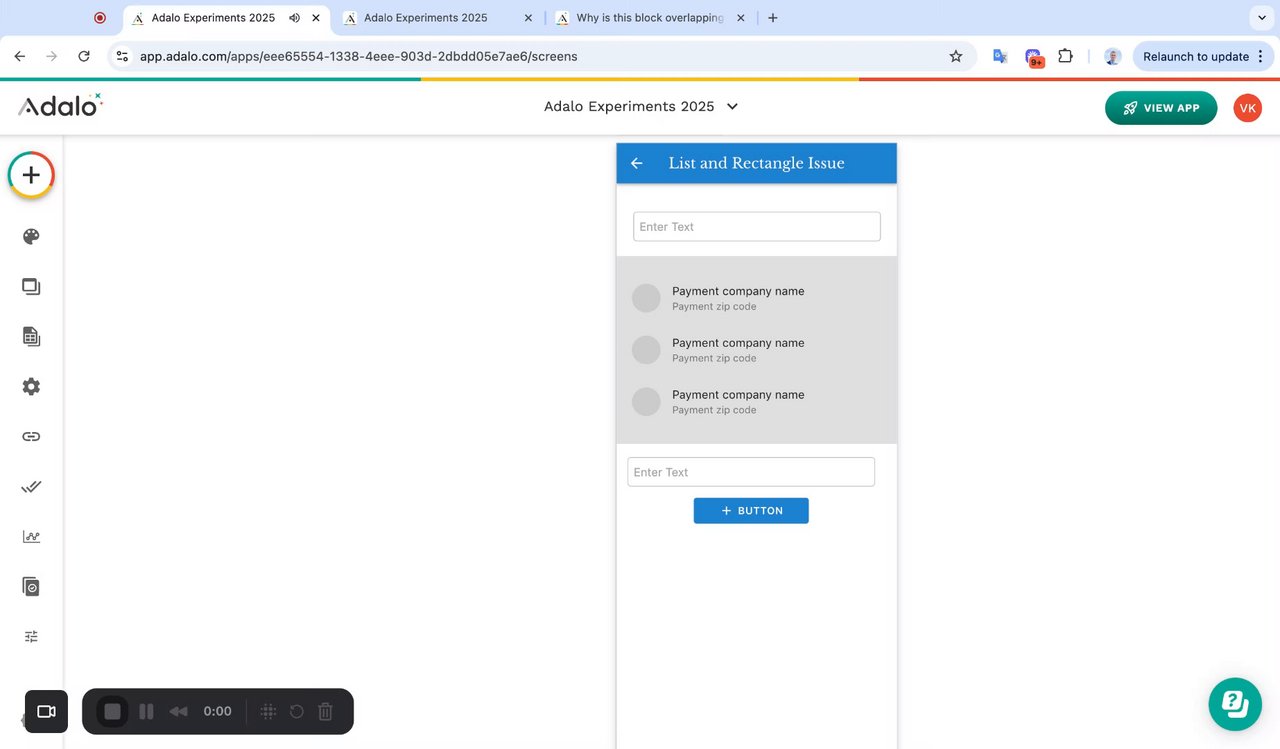Click the colored extension icon with badge

click(1033, 58)
